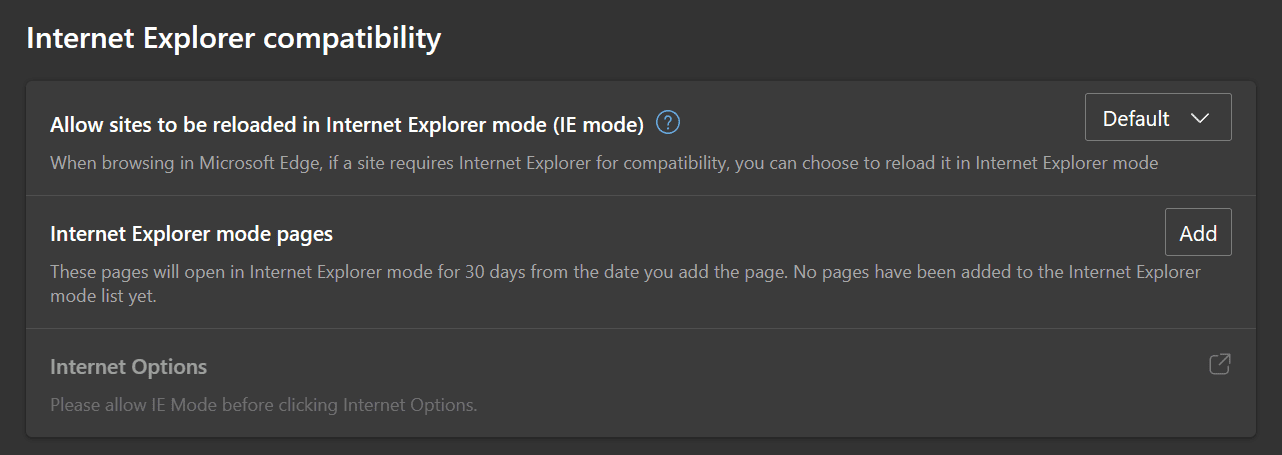Click the IE mode help question mark icon
This screenshot has width=1282, height=455.
pyautogui.click(x=668, y=123)
